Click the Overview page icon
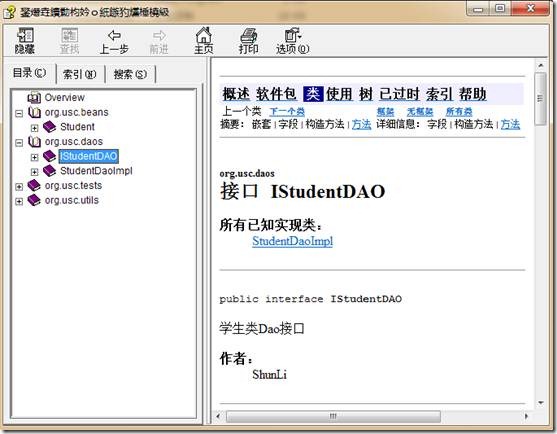Screen dimensions: 557x434 click(34, 97)
